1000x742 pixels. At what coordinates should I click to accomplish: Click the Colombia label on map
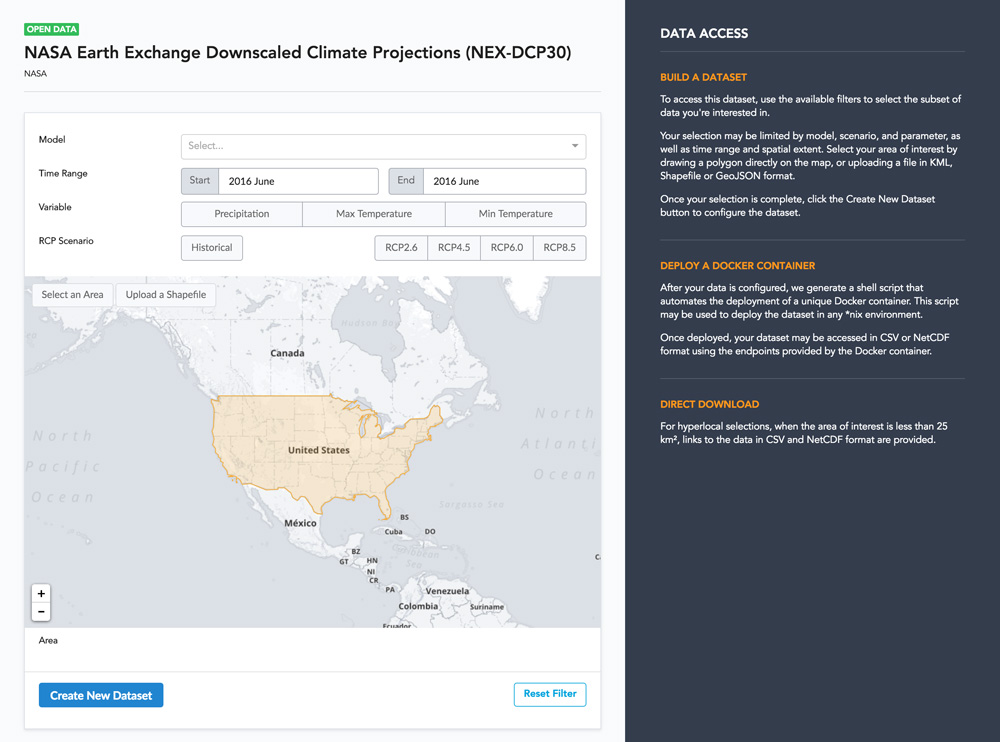[418, 606]
